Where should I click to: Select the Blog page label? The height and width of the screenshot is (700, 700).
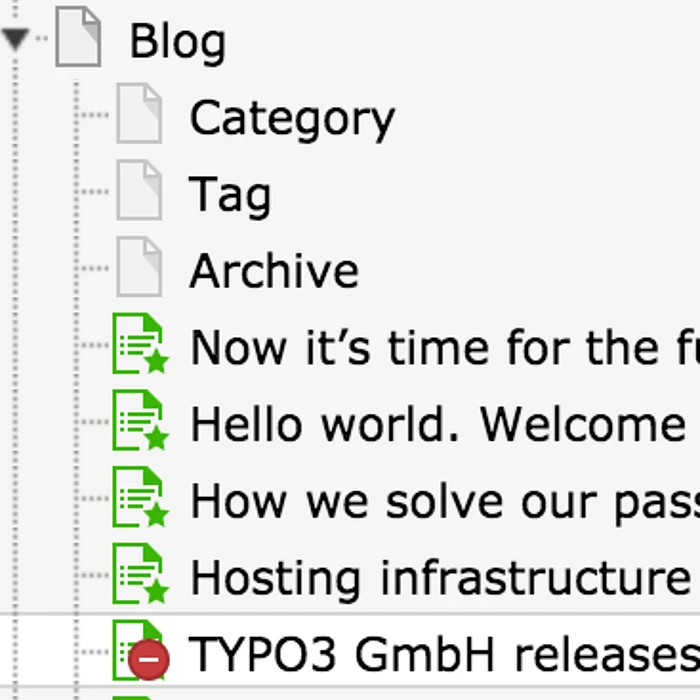[178, 42]
